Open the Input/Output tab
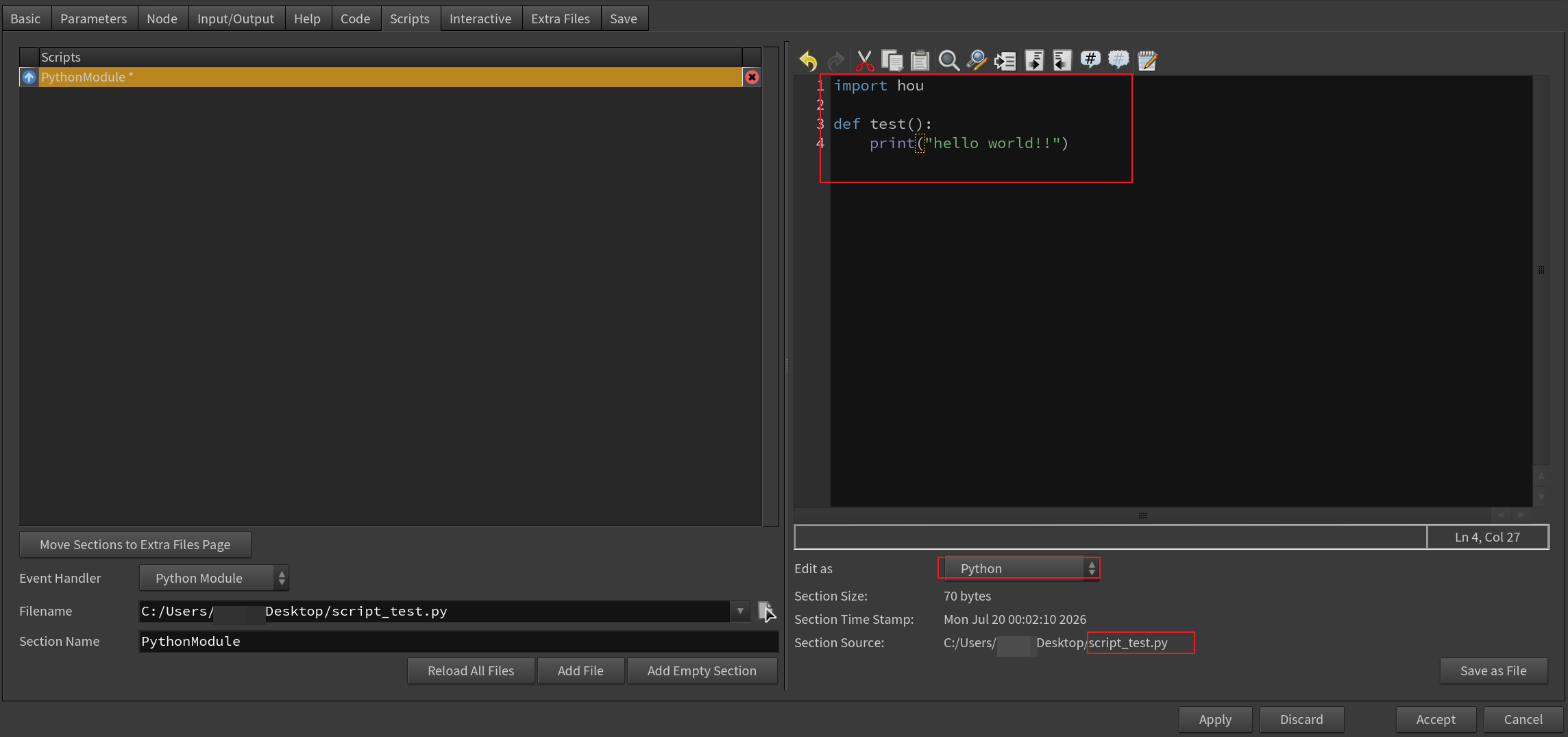 pyautogui.click(x=235, y=19)
